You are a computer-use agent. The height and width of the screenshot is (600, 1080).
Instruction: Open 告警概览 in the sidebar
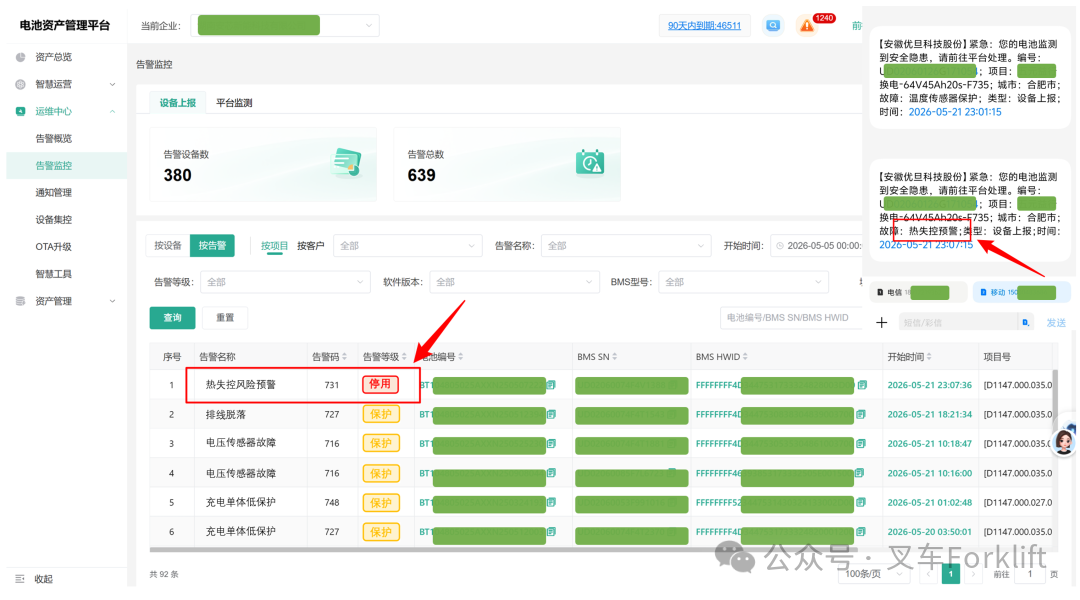[x=54, y=138]
